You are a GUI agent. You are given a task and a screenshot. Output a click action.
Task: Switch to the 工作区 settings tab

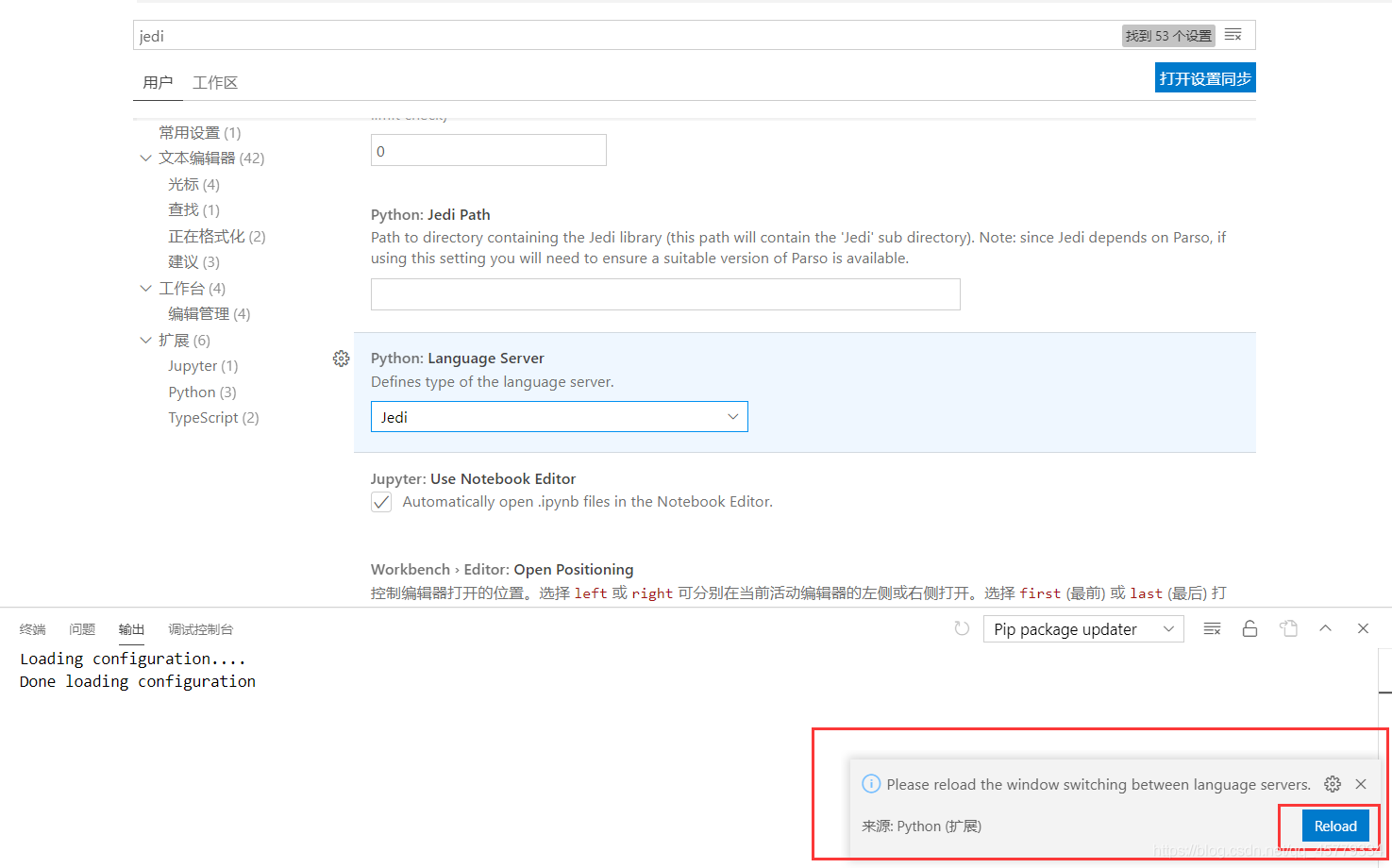pyautogui.click(x=215, y=83)
